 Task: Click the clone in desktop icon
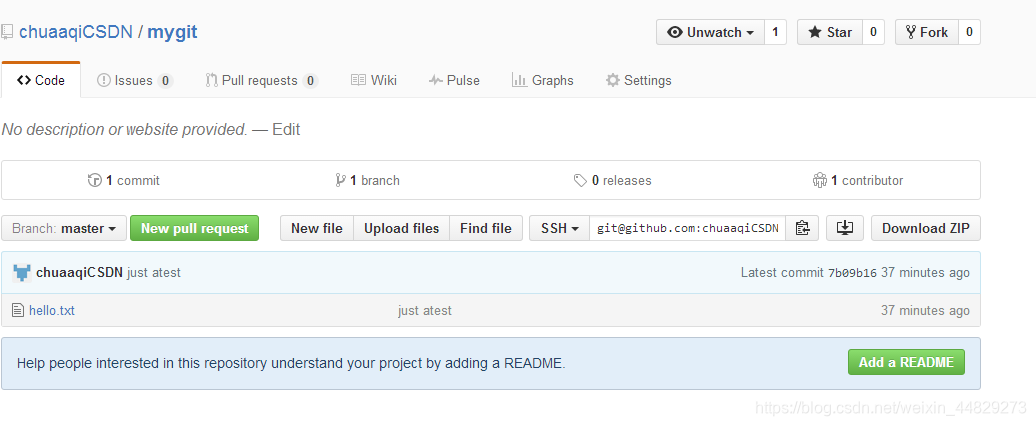pyautogui.click(x=845, y=229)
